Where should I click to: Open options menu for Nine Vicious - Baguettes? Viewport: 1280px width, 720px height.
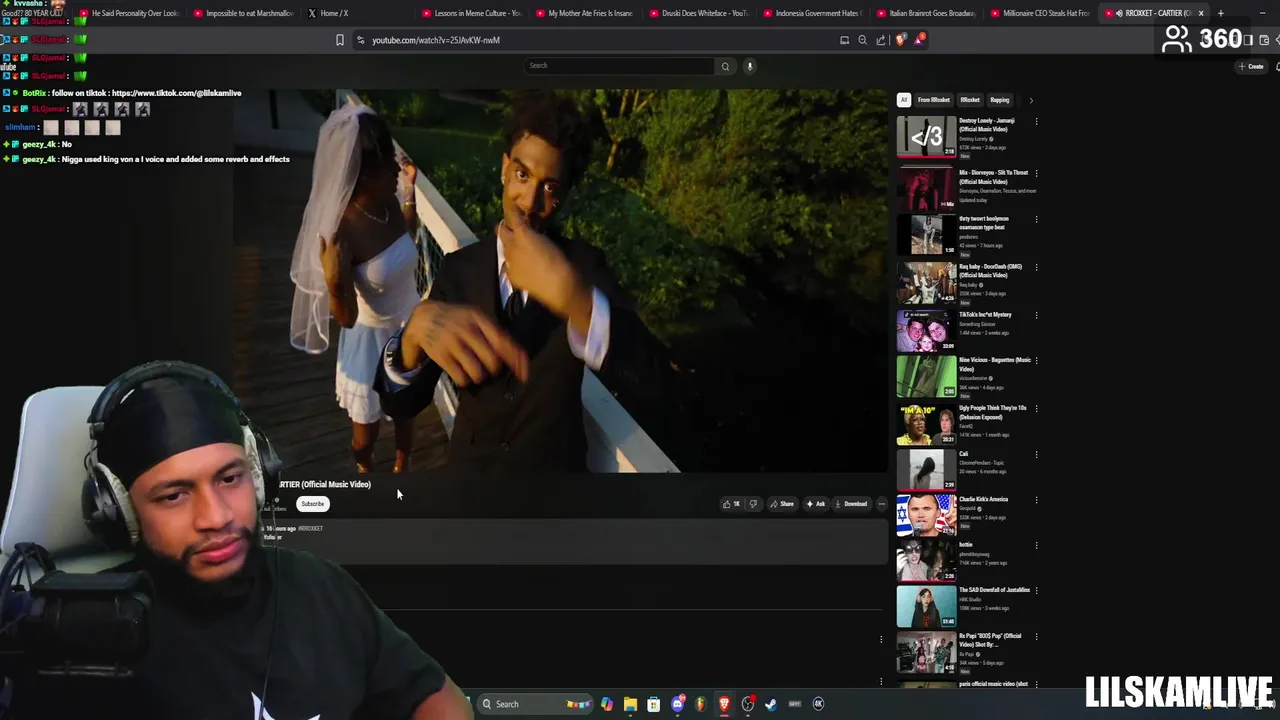click(x=1036, y=360)
